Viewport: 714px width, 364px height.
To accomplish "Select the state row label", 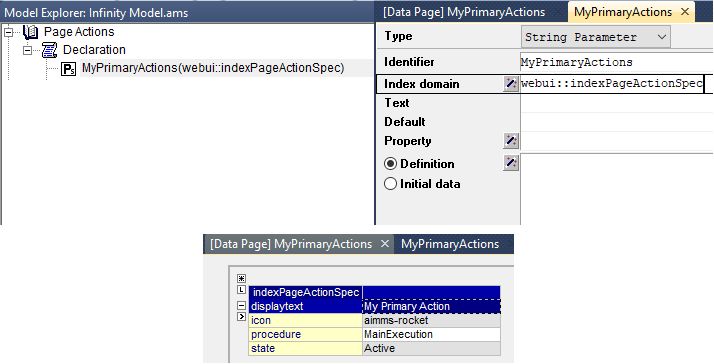I will [306, 349].
